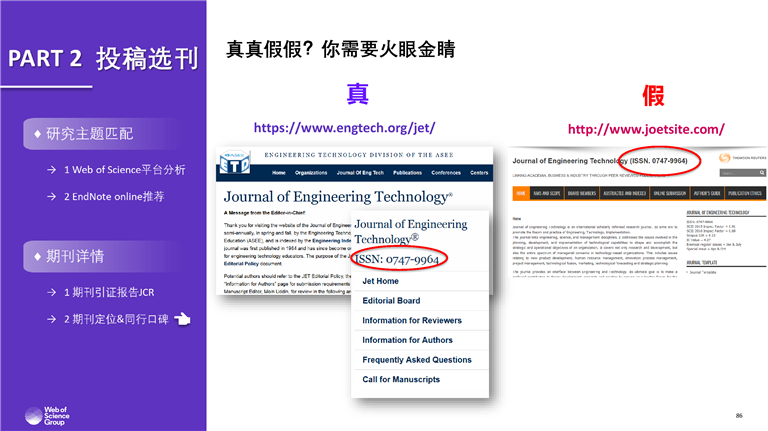
Task: Open Publications in the ETD navigation bar
Action: [x=408, y=173]
